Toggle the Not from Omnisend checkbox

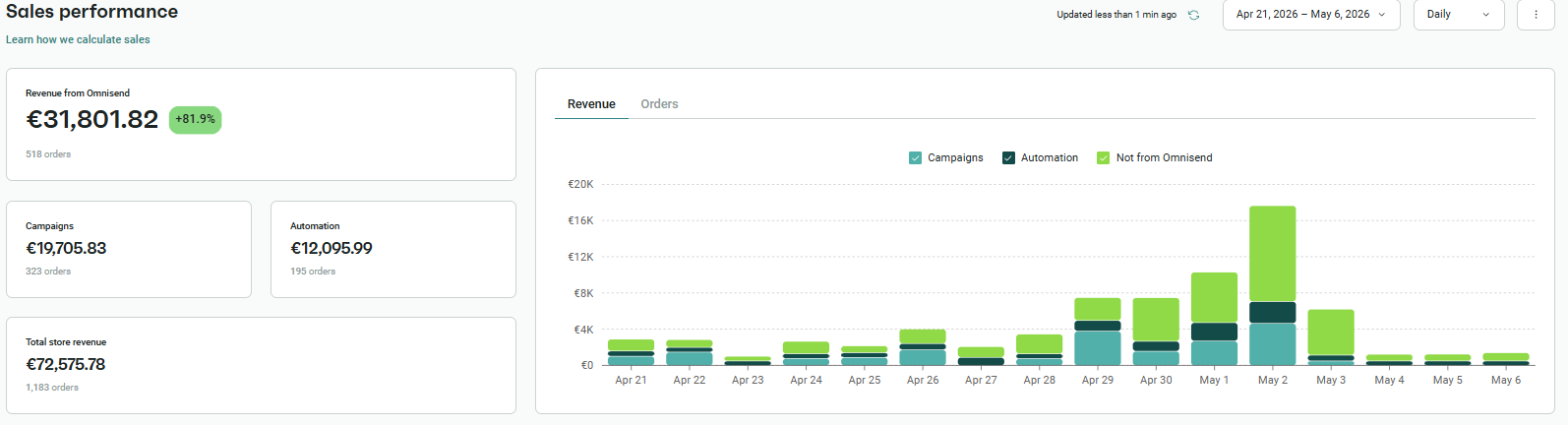1104,157
